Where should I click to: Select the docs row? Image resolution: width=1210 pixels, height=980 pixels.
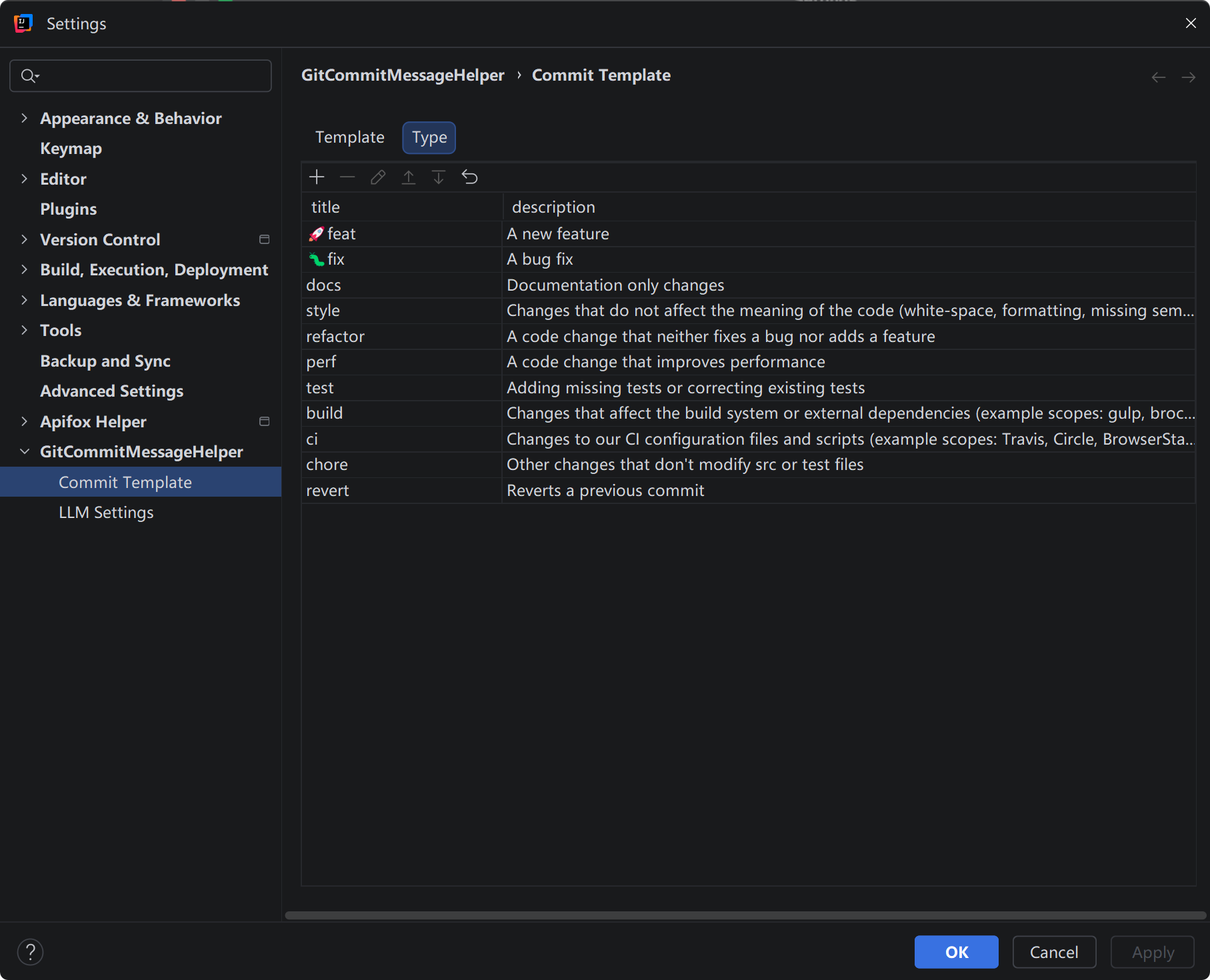[x=749, y=285]
